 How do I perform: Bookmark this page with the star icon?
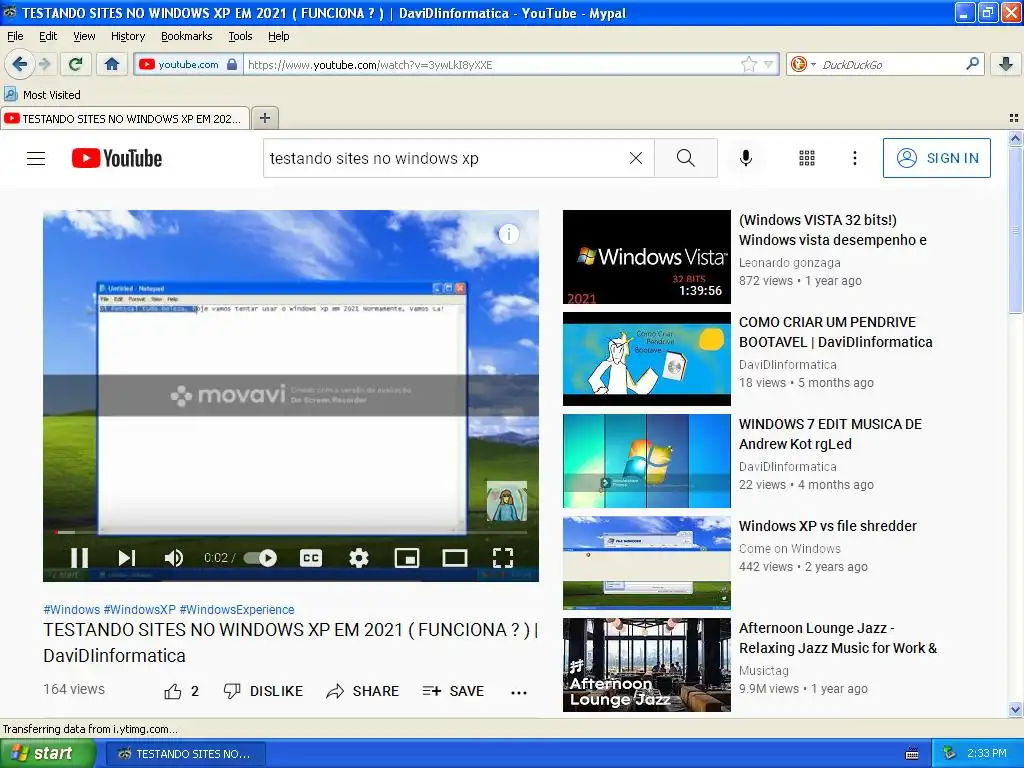(x=748, y=64)
